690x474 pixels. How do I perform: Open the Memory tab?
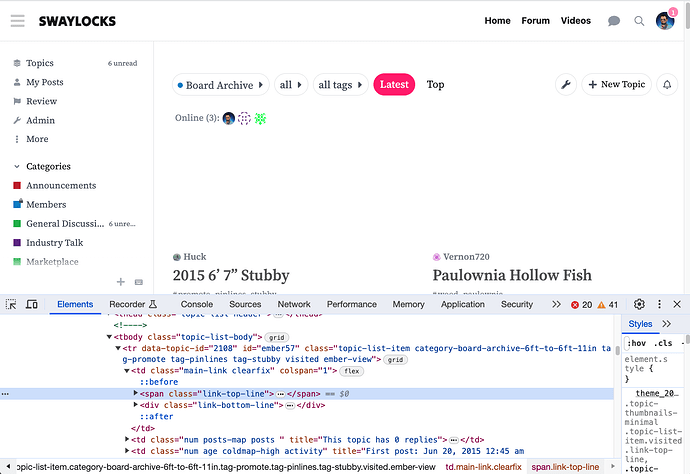pyautogui.click(x=408, y=304)
